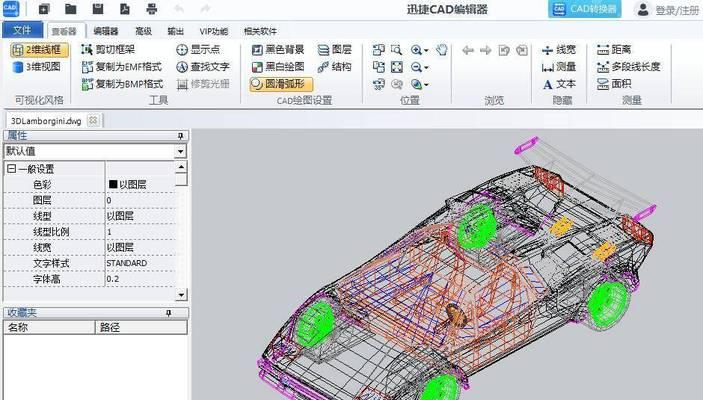Click the zoom in magnifier icon

416,50
